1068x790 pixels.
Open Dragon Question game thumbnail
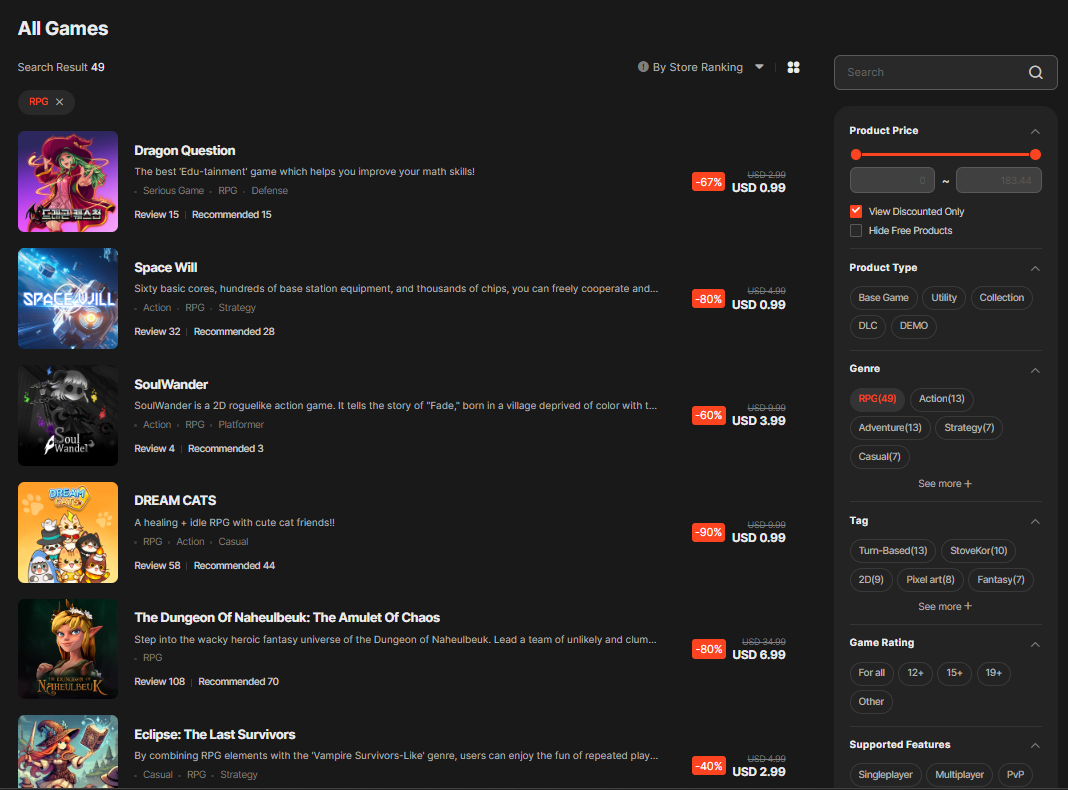[x=68, y=182]
